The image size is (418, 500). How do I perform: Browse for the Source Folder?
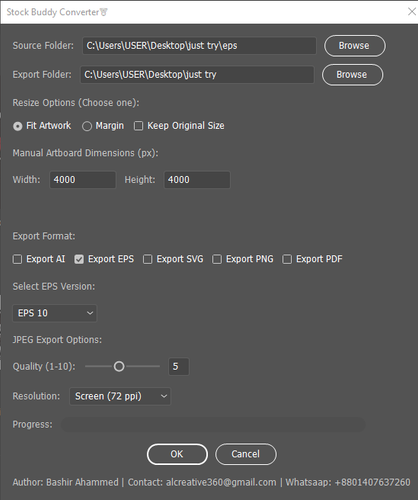(x=355, y=46)
